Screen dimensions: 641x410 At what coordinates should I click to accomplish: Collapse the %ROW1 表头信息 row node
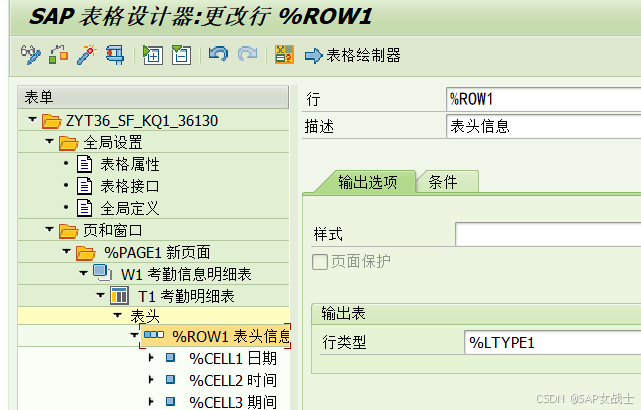click(134, 335)
